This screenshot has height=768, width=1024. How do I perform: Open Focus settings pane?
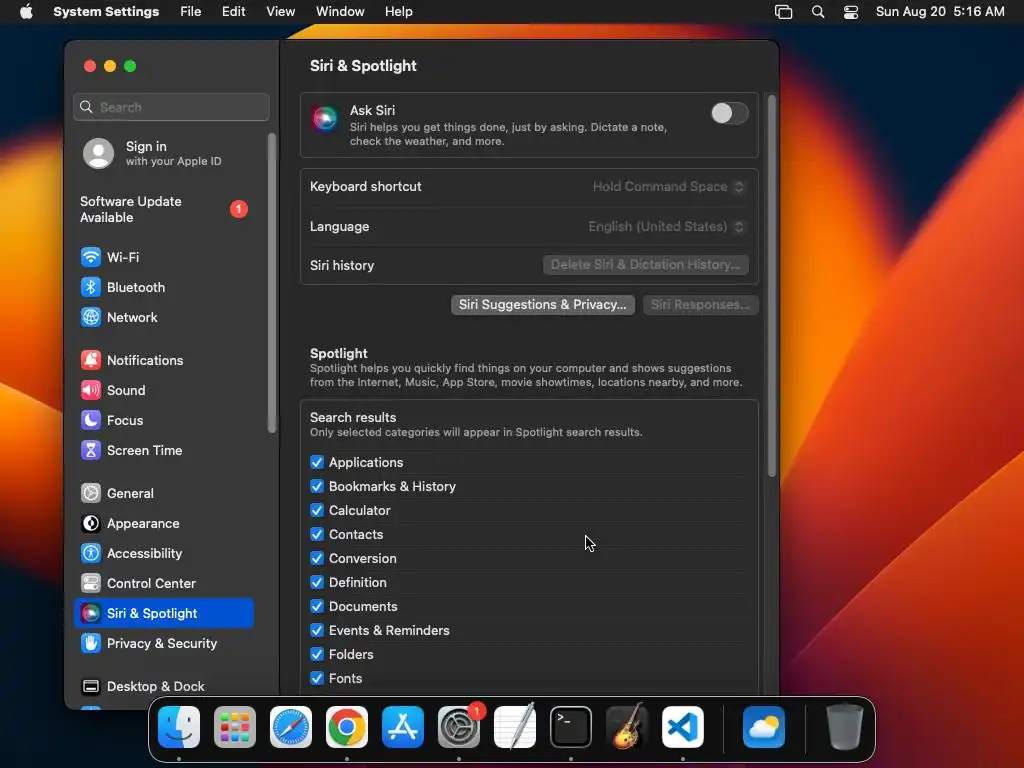click(x=163, y=421)
